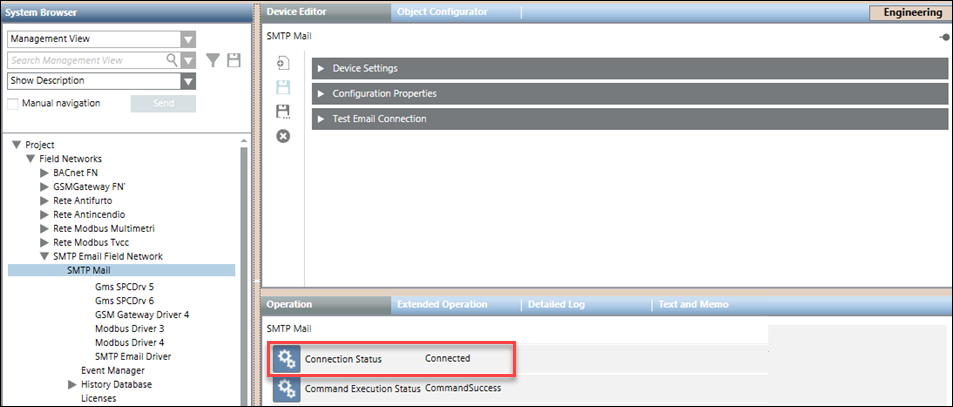Select SMTP Email Driver in the tree
This screenshot has width=953, height=407.
pyautogui.click(x=132, y=356)
